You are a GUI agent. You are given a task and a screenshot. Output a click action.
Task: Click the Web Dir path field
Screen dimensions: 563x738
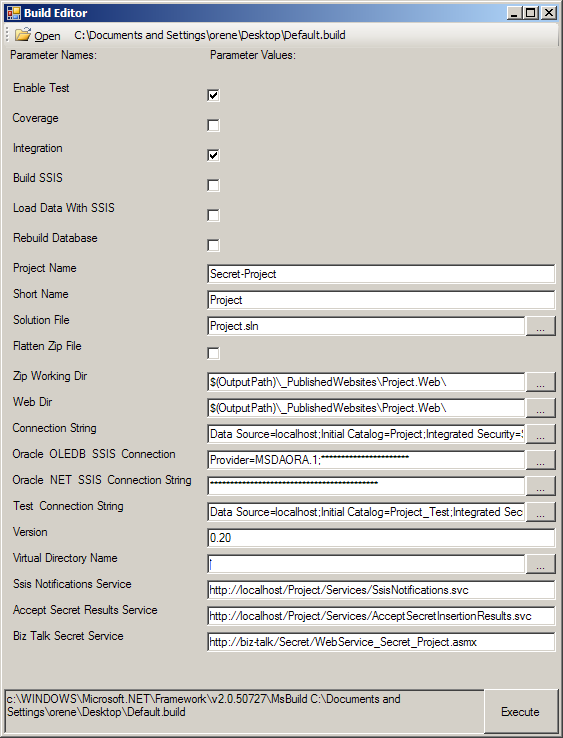(x=366, y=408)
